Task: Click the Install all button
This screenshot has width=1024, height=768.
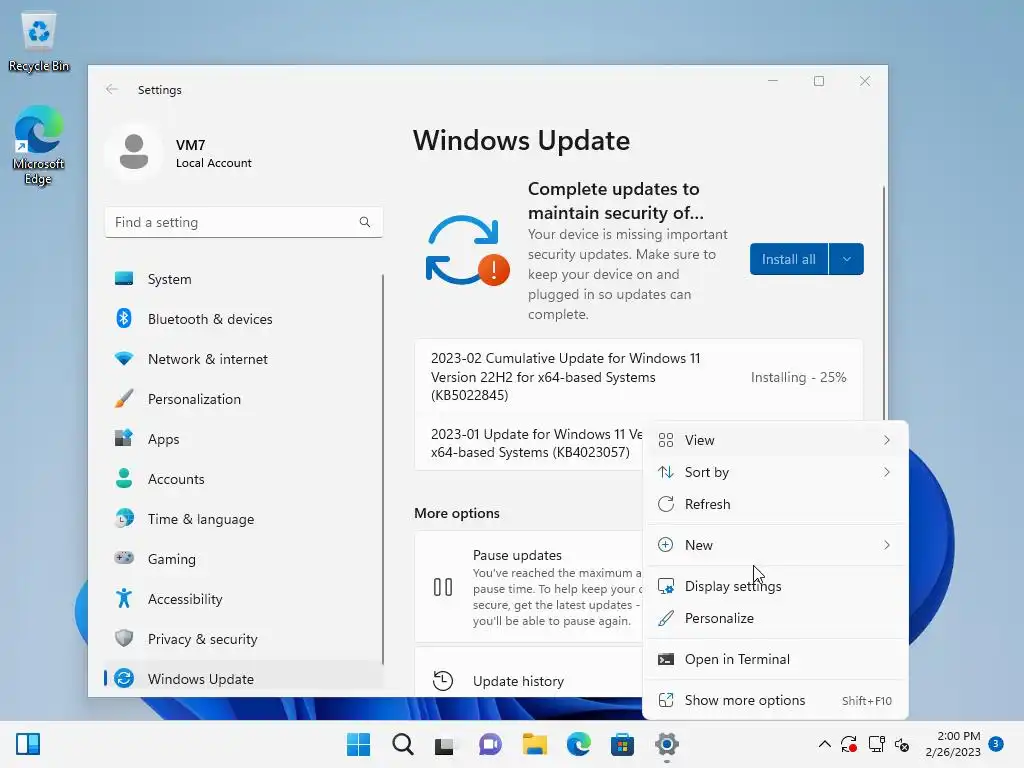Action: 789,259
